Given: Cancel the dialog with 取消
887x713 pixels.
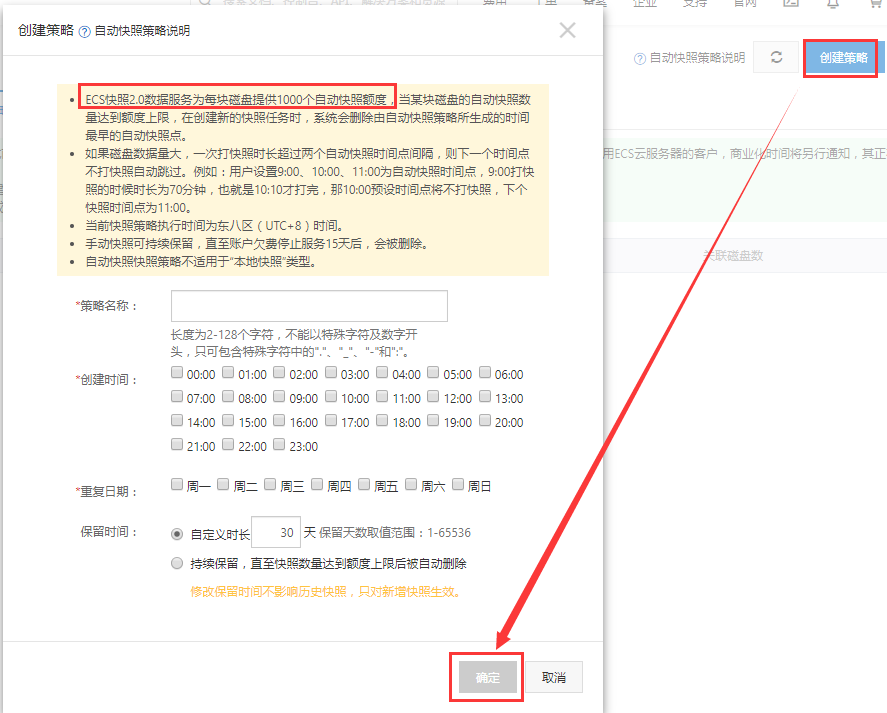Looking at the screenshot, I should 554,677.
